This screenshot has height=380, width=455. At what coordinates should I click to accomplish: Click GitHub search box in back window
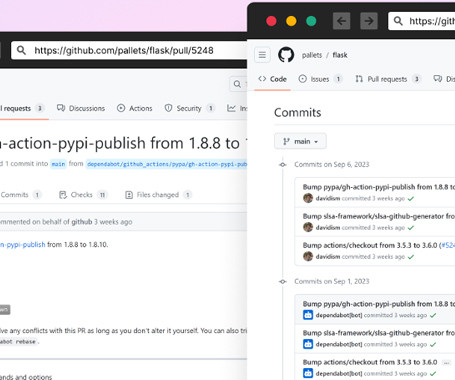click(238, 84)
